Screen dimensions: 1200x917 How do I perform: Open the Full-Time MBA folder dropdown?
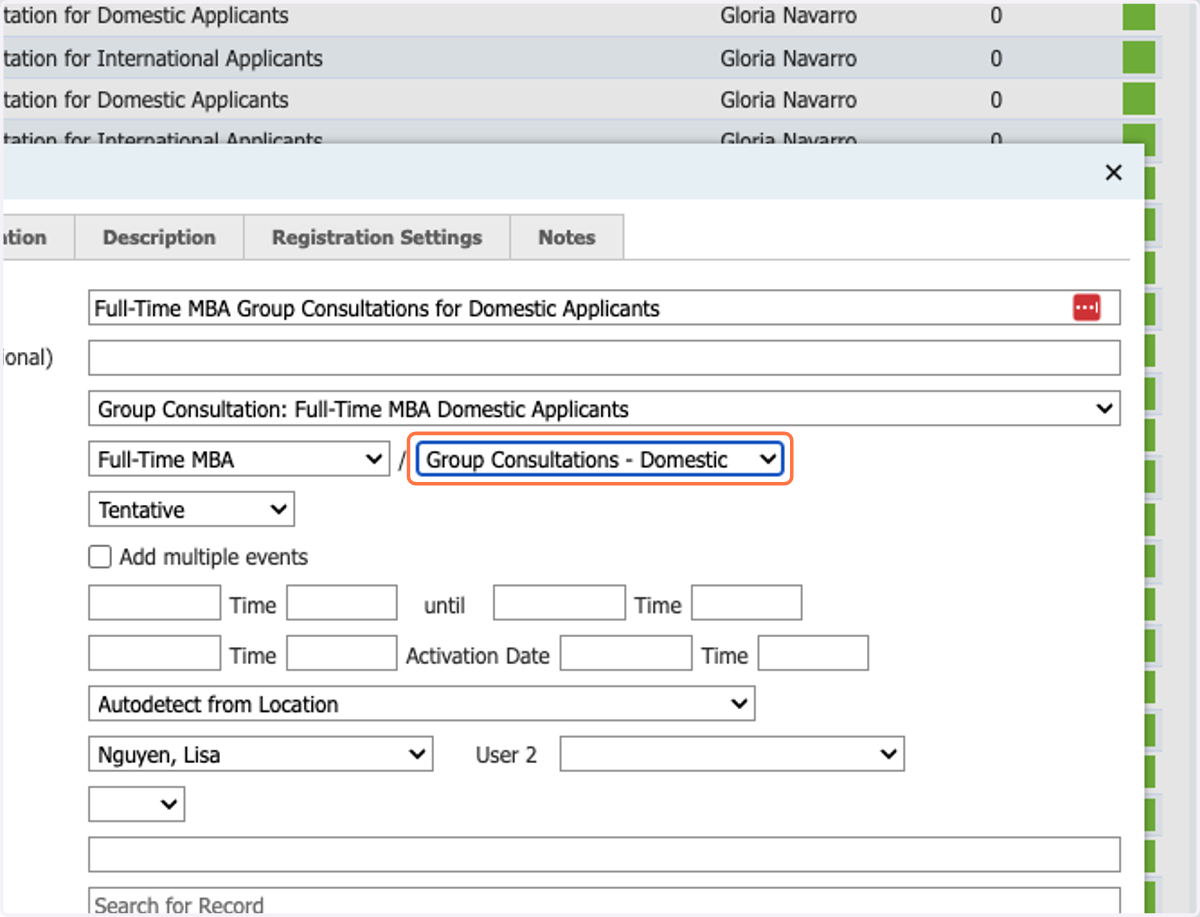tap(239, 460)
